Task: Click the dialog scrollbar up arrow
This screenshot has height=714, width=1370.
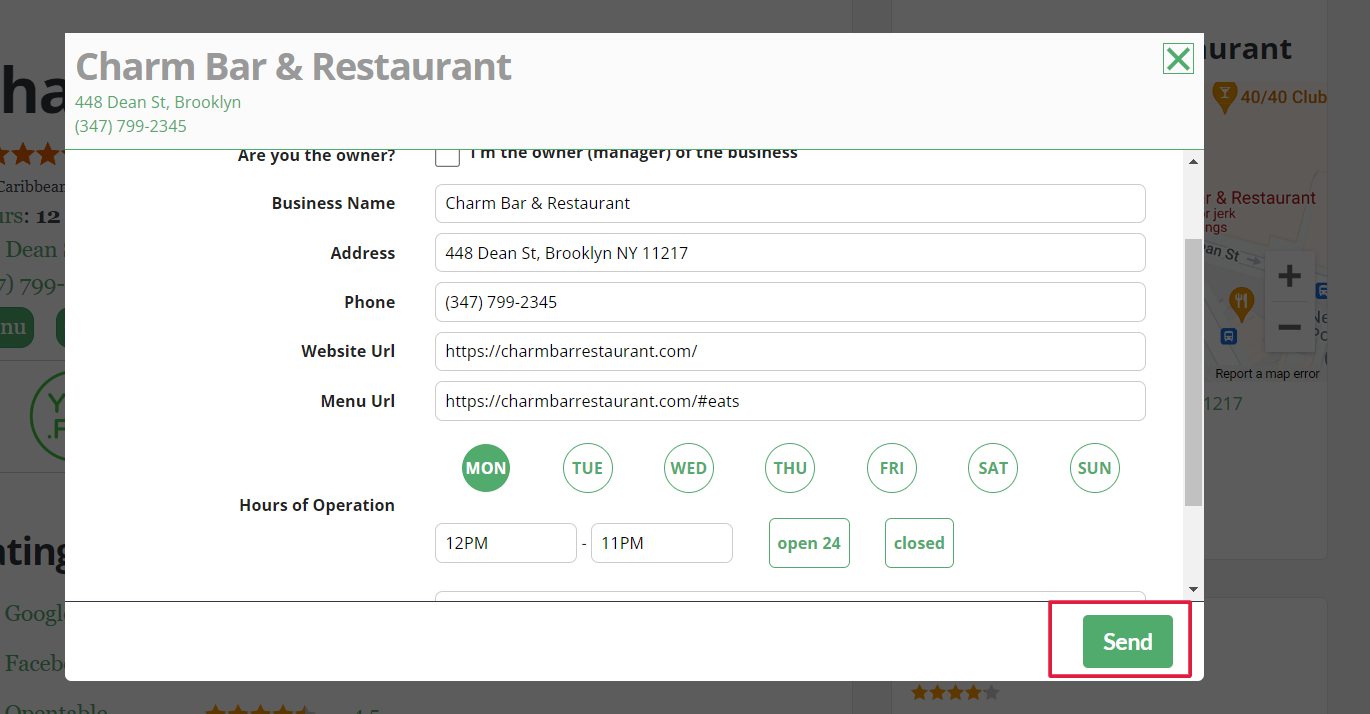Action: point(1194,161)
